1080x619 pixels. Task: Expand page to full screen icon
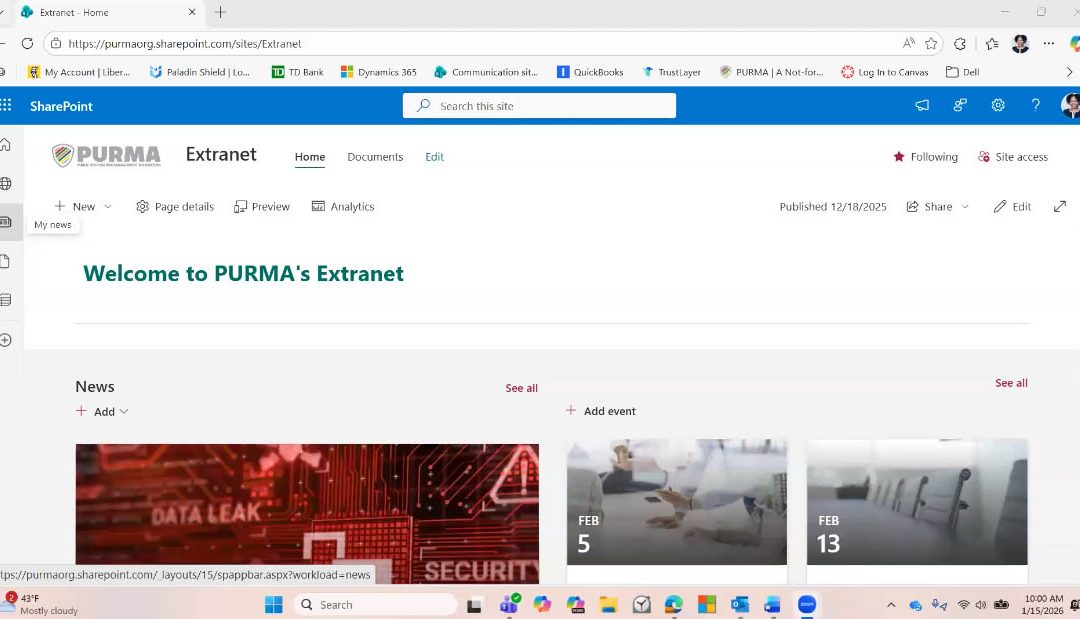pyautogui.click(x=1059, y=207)
